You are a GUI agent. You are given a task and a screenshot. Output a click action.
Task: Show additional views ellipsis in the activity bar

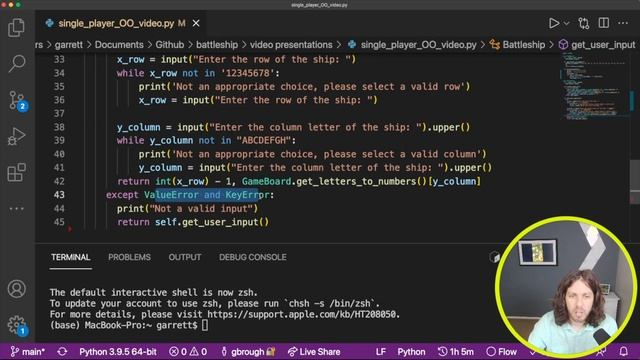click(16, 209)
